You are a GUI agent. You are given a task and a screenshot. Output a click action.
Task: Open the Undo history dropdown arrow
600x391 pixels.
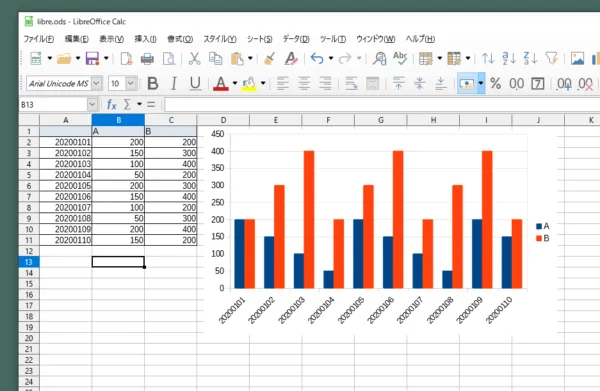tap(331, 59)
